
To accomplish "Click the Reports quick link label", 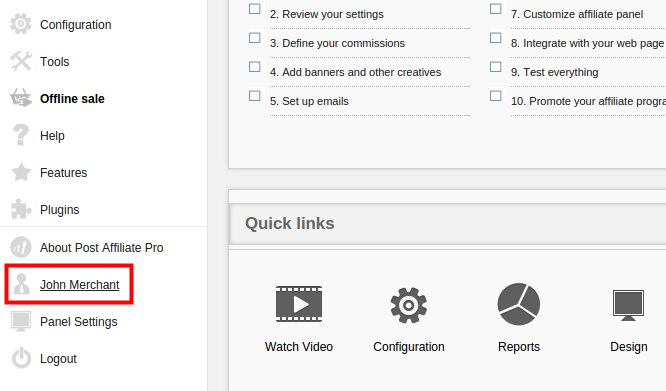I will click(519, 347).
